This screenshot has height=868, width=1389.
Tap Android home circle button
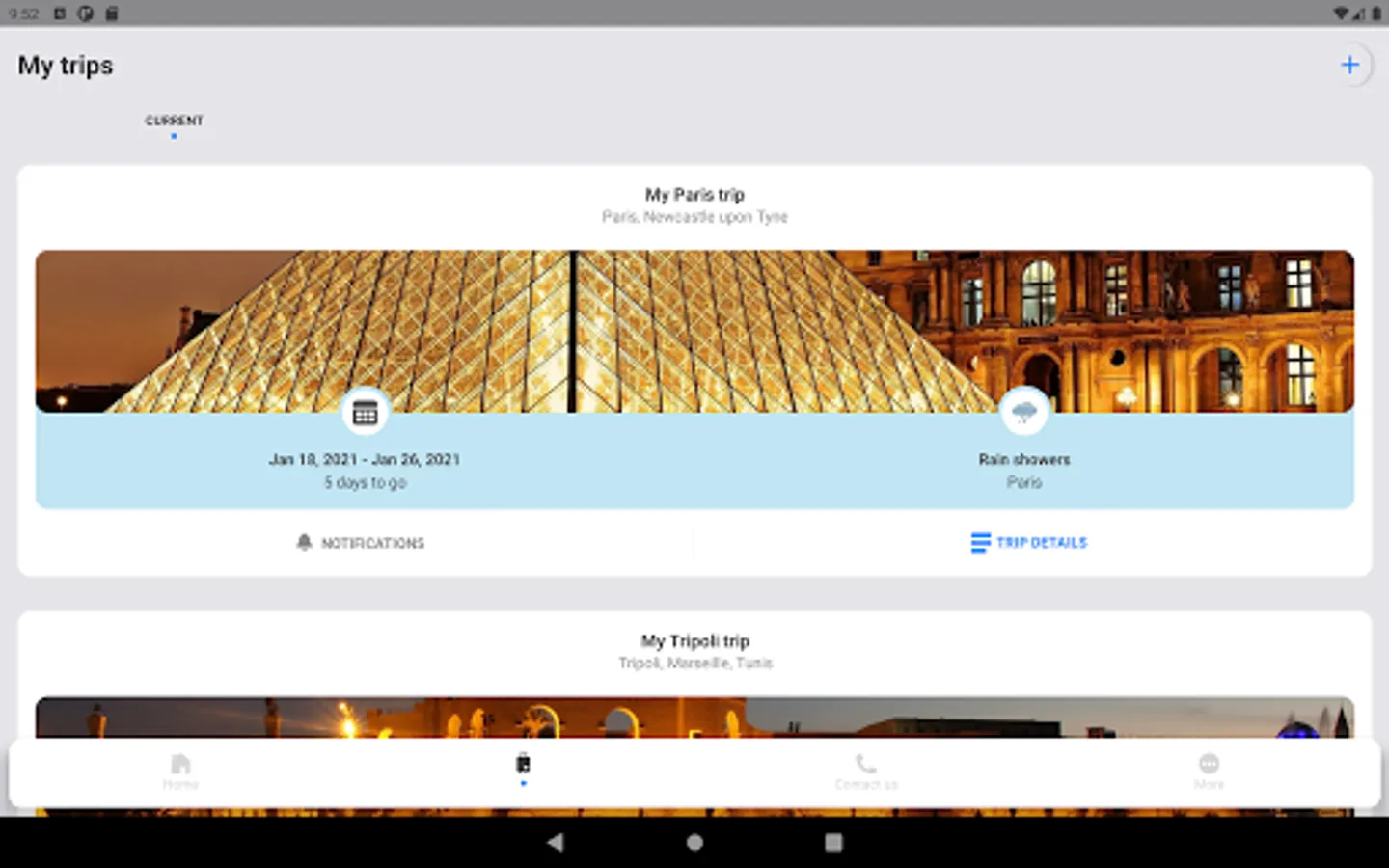tap(694, 842)
